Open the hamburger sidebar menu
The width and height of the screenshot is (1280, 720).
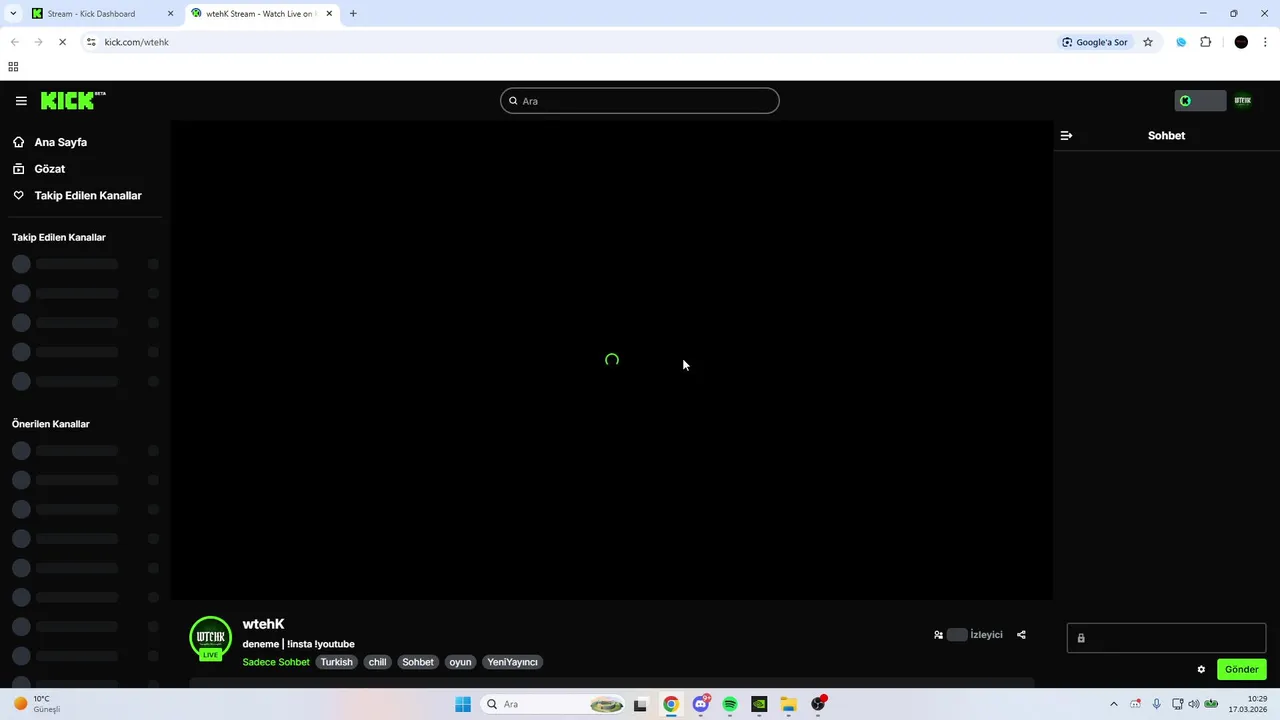coord(21,101)
